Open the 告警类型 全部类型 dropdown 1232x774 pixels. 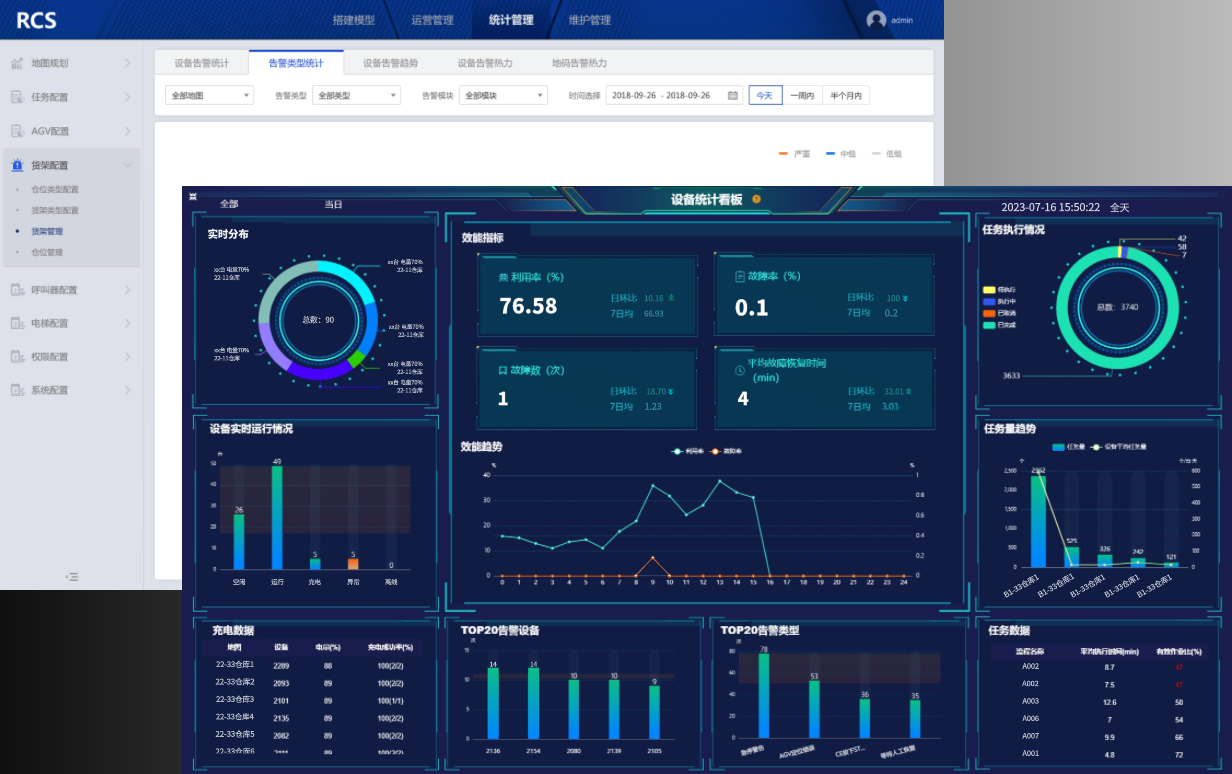[x=356, y=96]
